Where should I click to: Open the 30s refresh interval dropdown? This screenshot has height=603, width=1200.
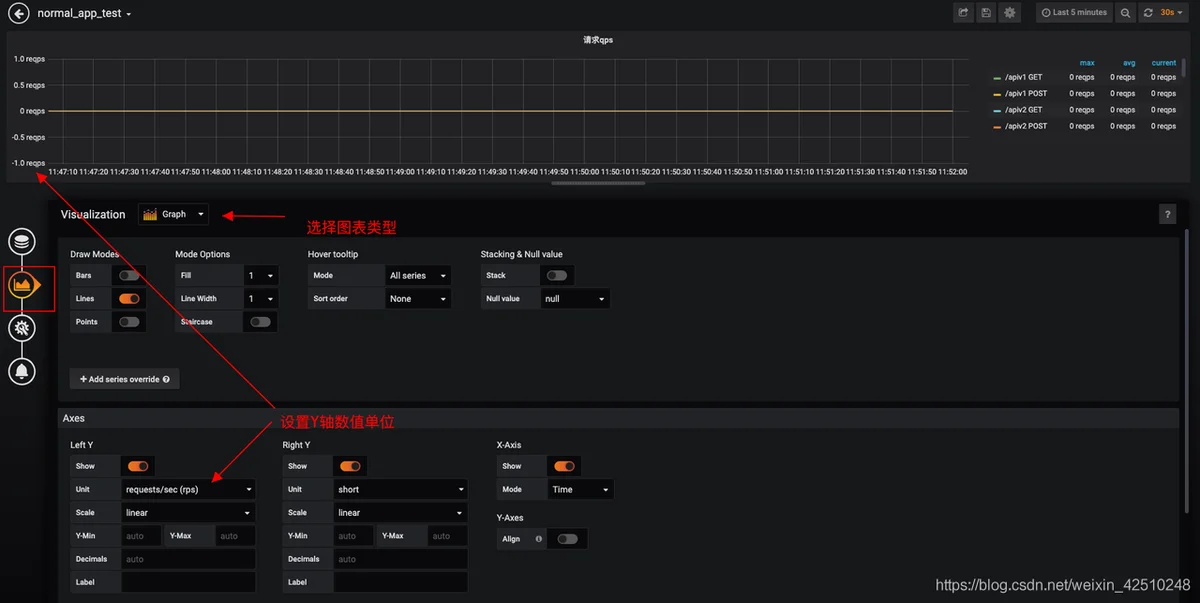click(x=1171, y=13)
